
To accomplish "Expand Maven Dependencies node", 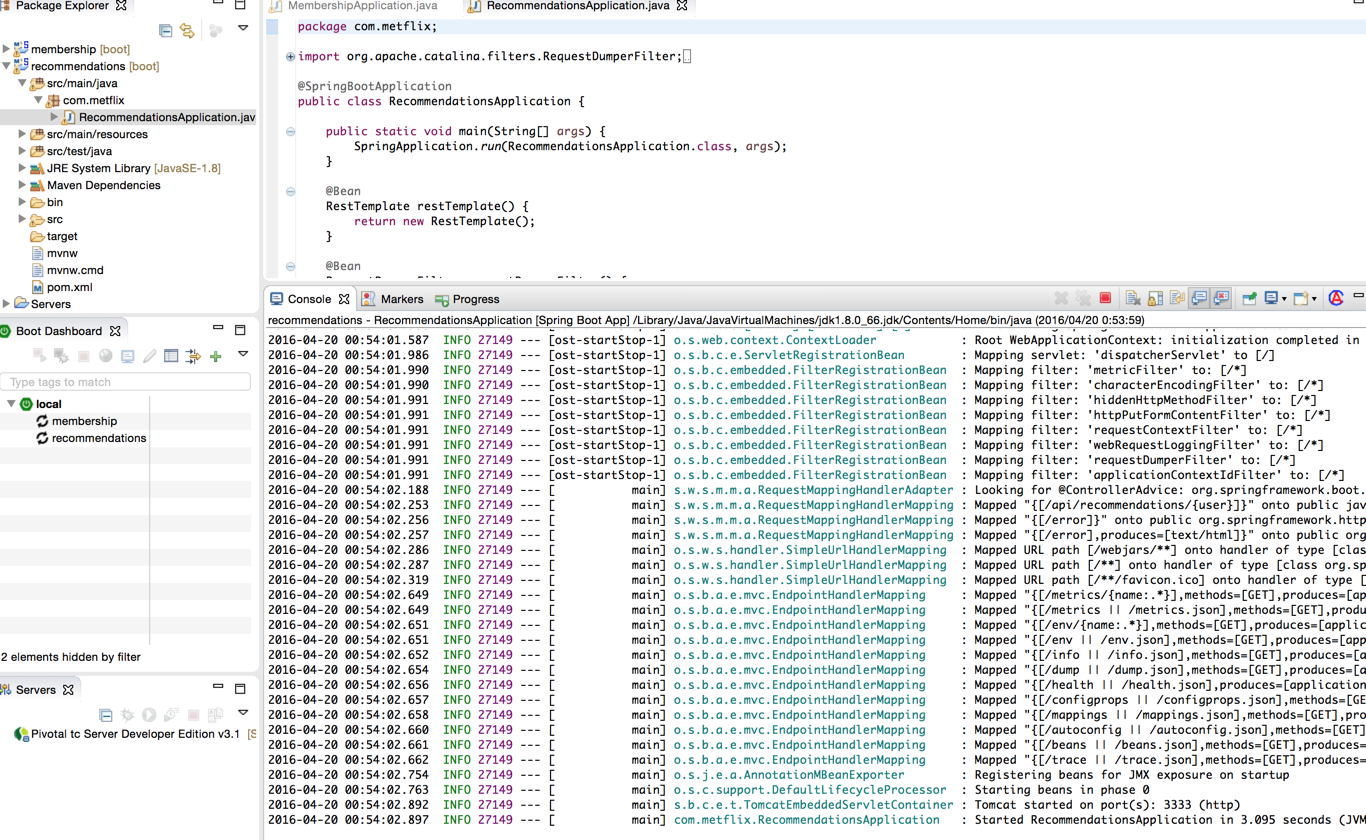I will click(23, 185).
